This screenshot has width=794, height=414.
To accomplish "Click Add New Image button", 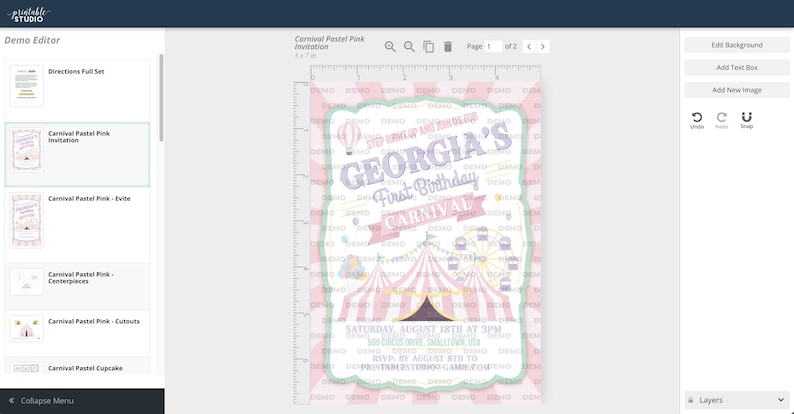I will click(x=737, y=90).
